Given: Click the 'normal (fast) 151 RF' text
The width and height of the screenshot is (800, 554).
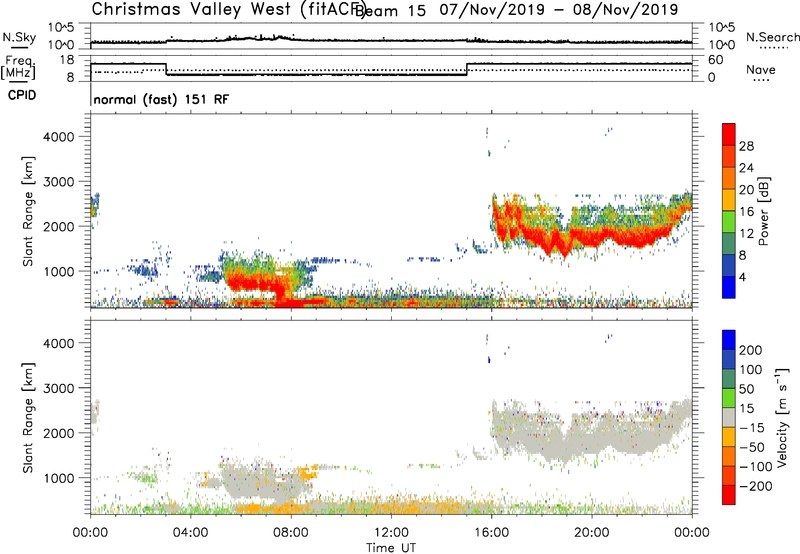Looking at the screenshot, I should (x=161, y=99).
